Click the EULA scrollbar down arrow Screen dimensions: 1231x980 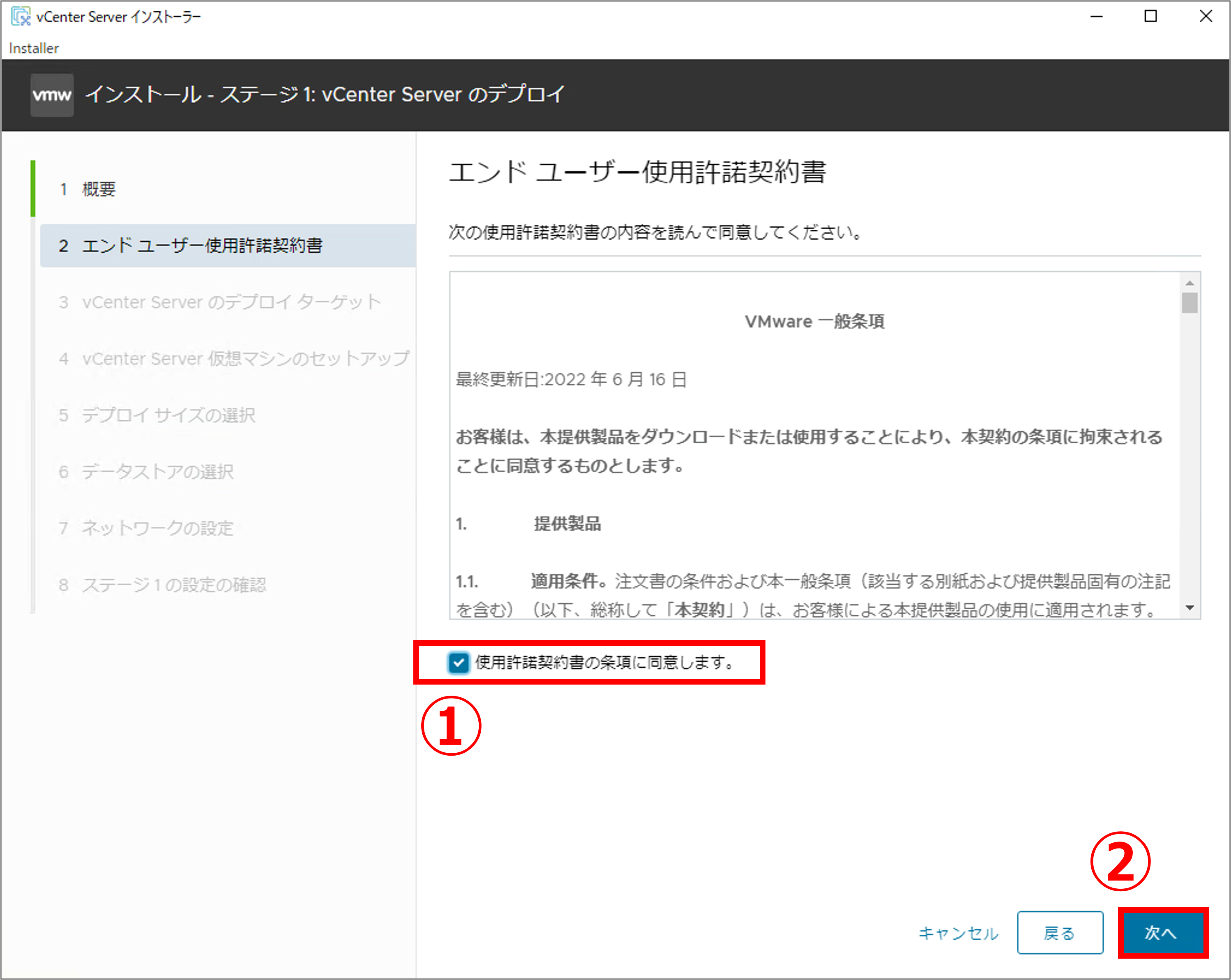tap(1190, 608)
